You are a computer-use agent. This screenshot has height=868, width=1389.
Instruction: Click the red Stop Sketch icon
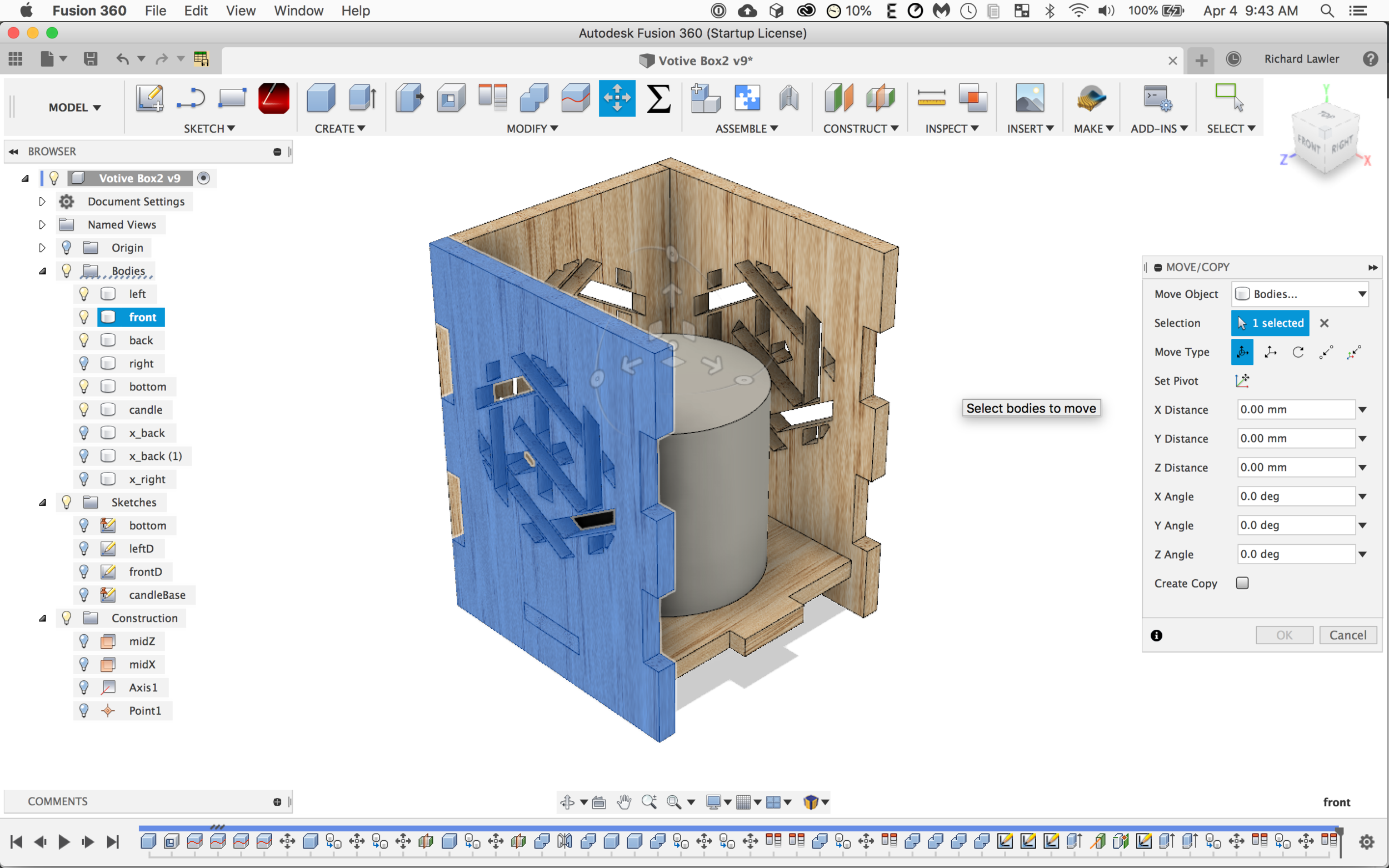pyautogui.click(x=273, y=98)
